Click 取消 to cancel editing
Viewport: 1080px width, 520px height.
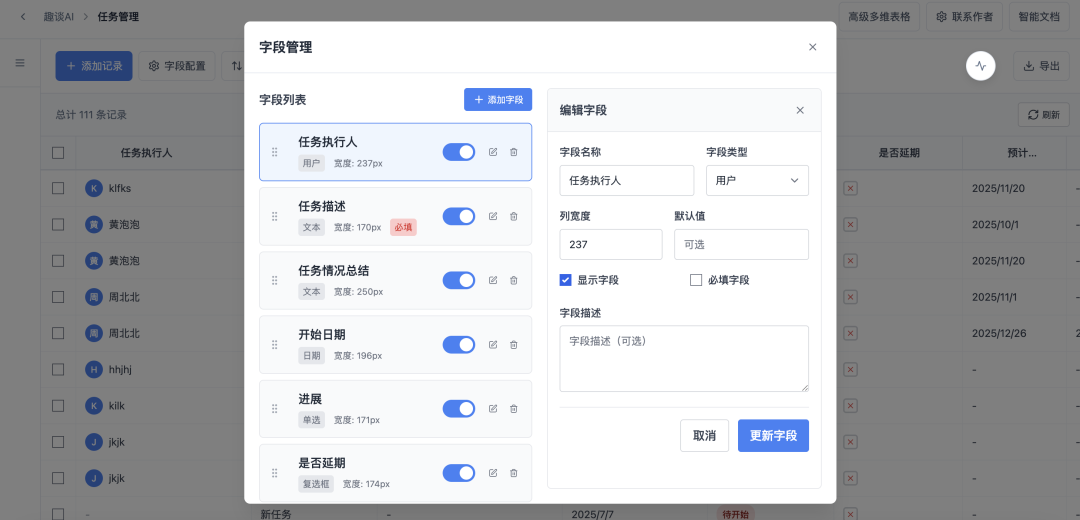704,435
